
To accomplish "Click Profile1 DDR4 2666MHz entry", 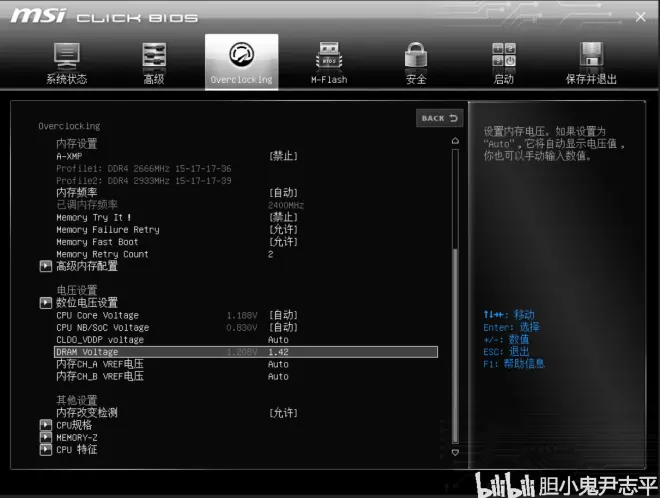I will click(144, 168).
